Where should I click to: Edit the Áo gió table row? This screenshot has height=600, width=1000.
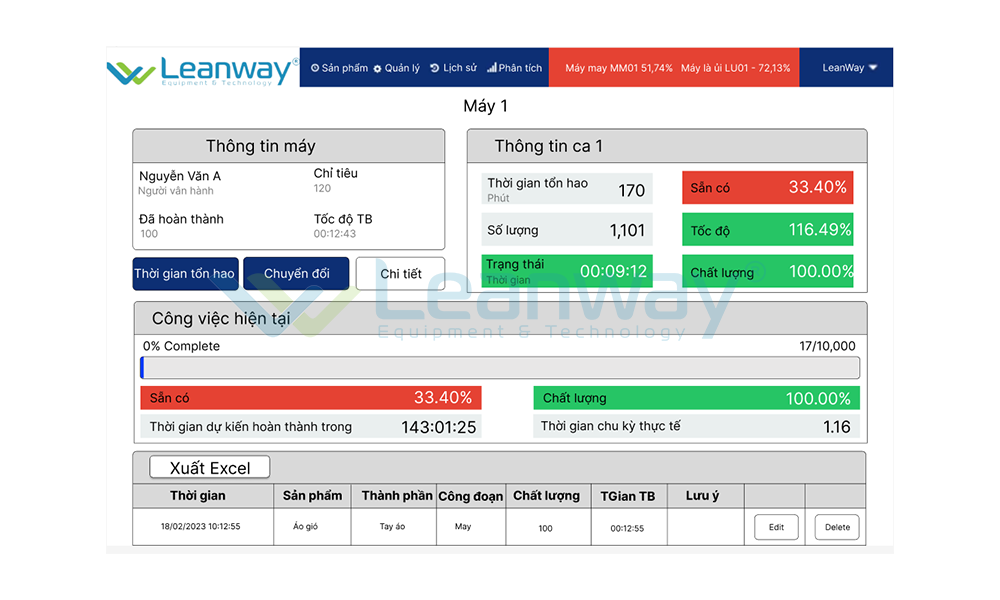coord(776,527)
